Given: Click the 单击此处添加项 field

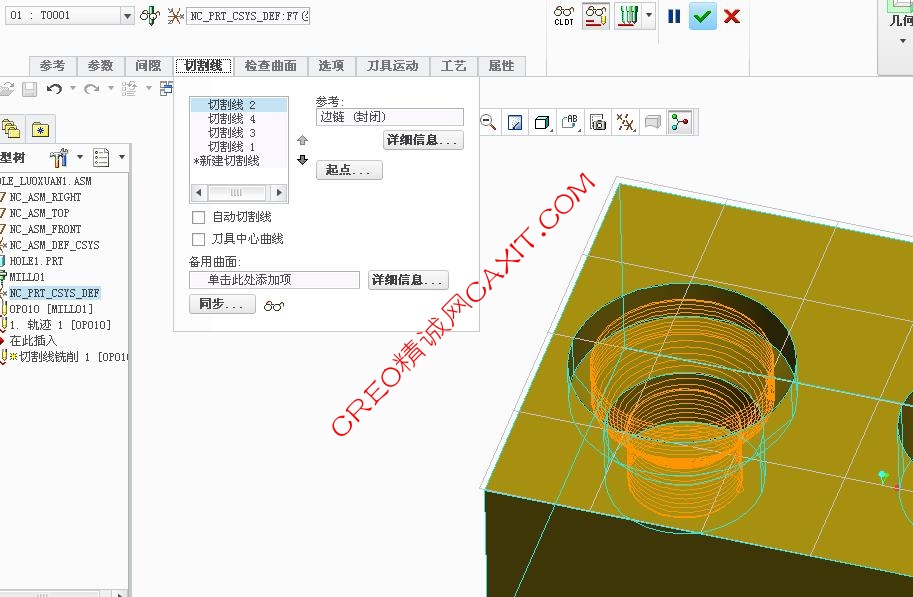Looking at the screenshot, I should tap(274, 280).
